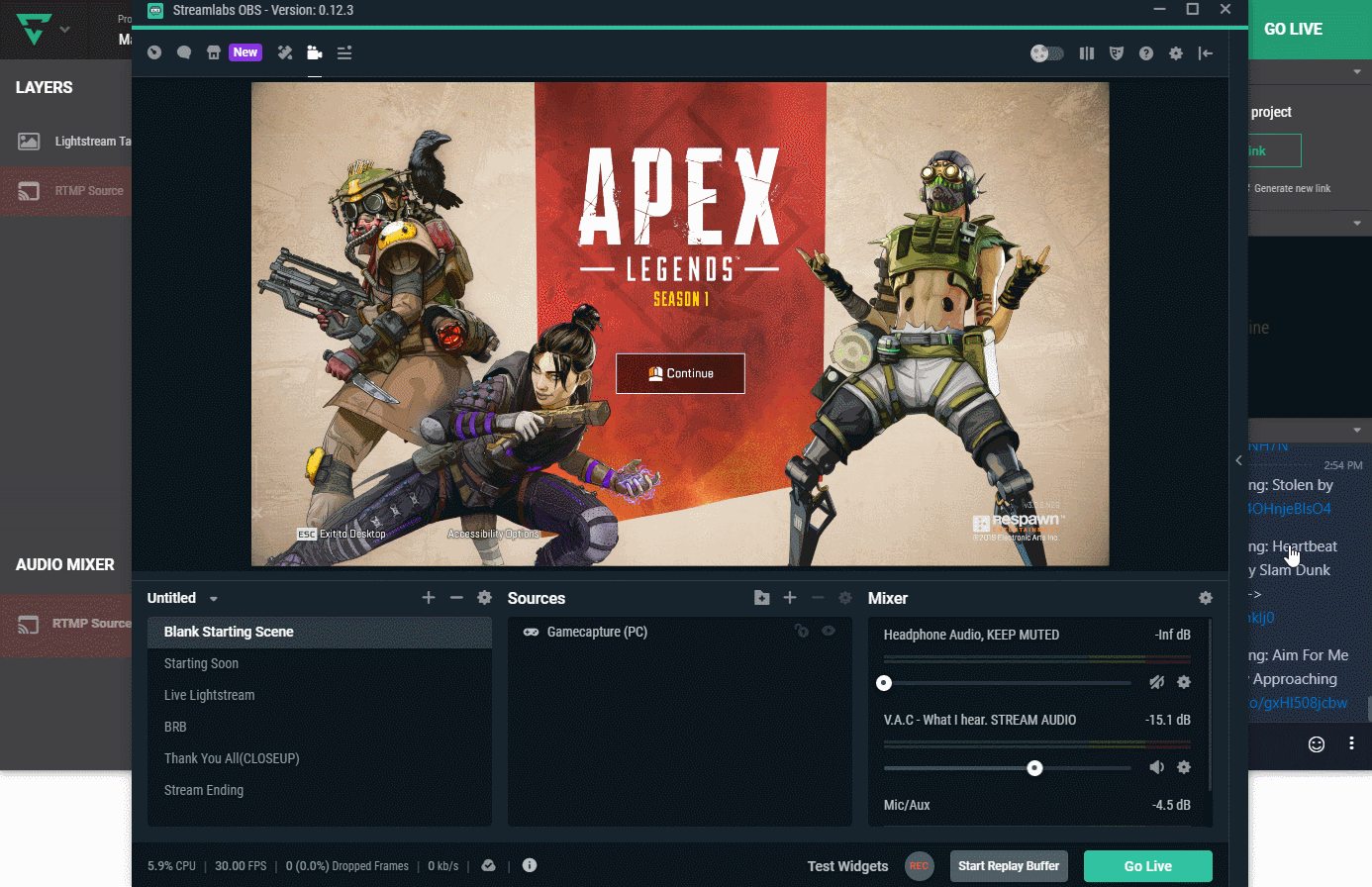Click Start Replay Buffer button
Image resolution: width=1372 pixels, height=887 pixels.
(1009, 866)
